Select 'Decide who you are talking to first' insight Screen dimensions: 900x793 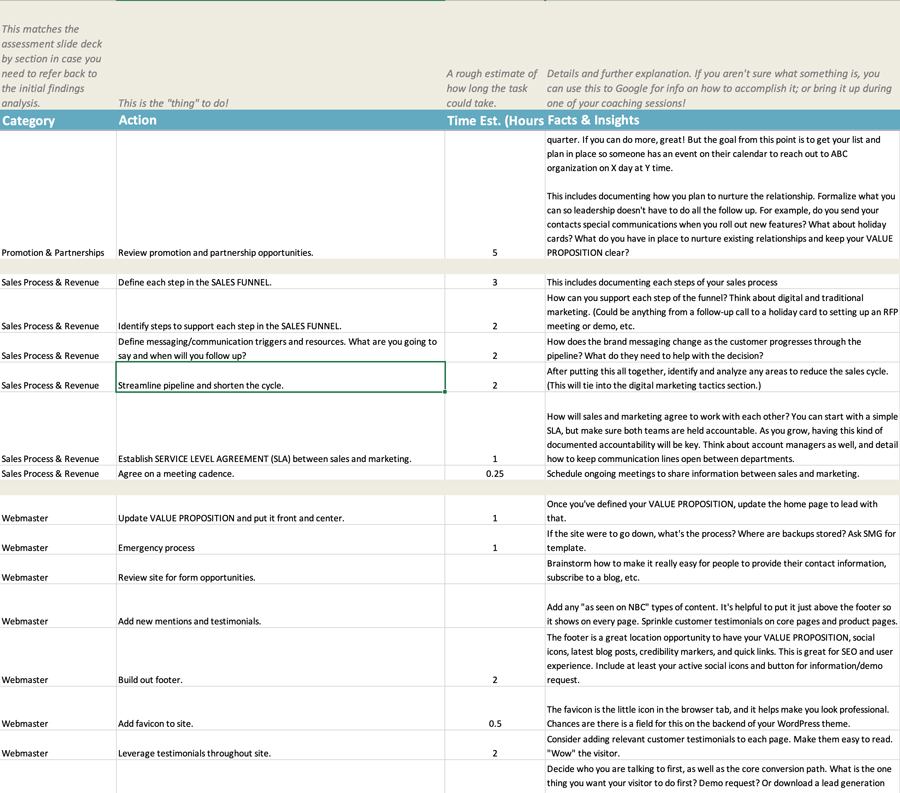click(x=722, y=777)
